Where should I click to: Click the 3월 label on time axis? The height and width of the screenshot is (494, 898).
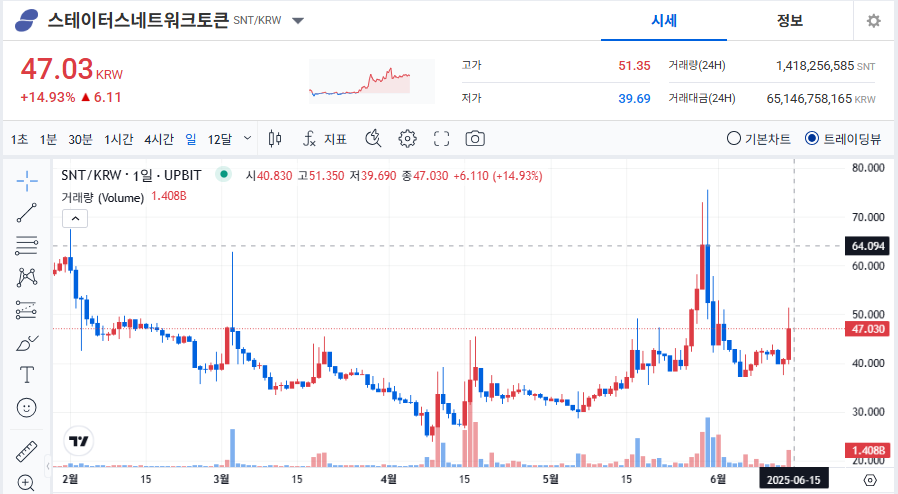pyautogui.click(x=221, y=479)
